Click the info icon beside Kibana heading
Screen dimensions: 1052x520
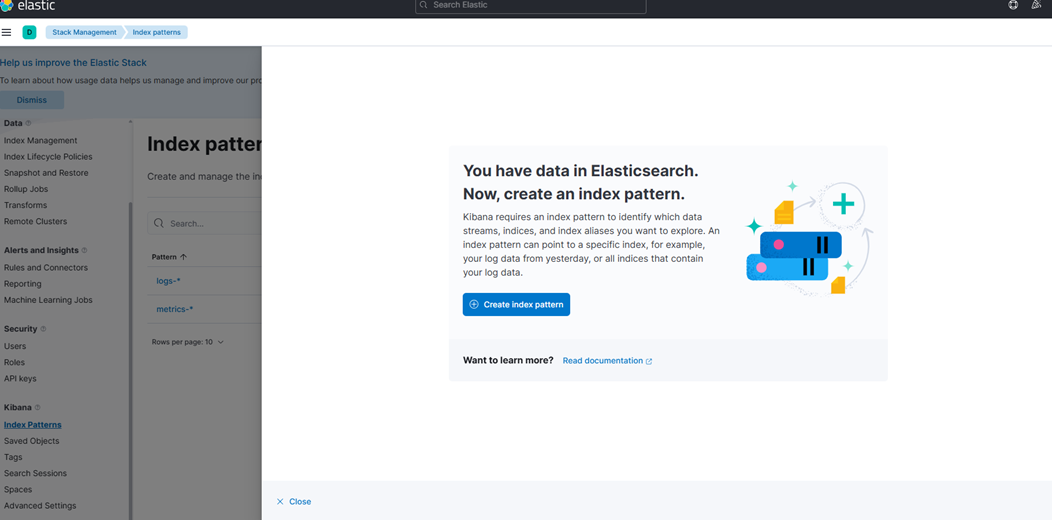pyautogui.click(x=38, y=408)
